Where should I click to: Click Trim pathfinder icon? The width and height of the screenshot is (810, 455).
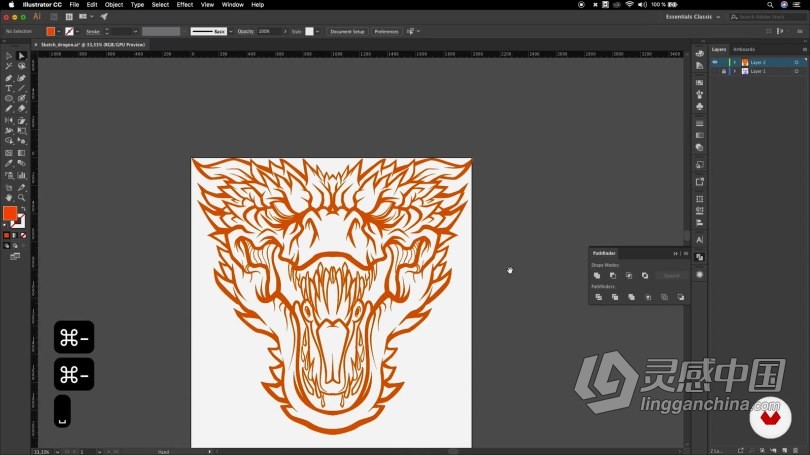point(615,297)
